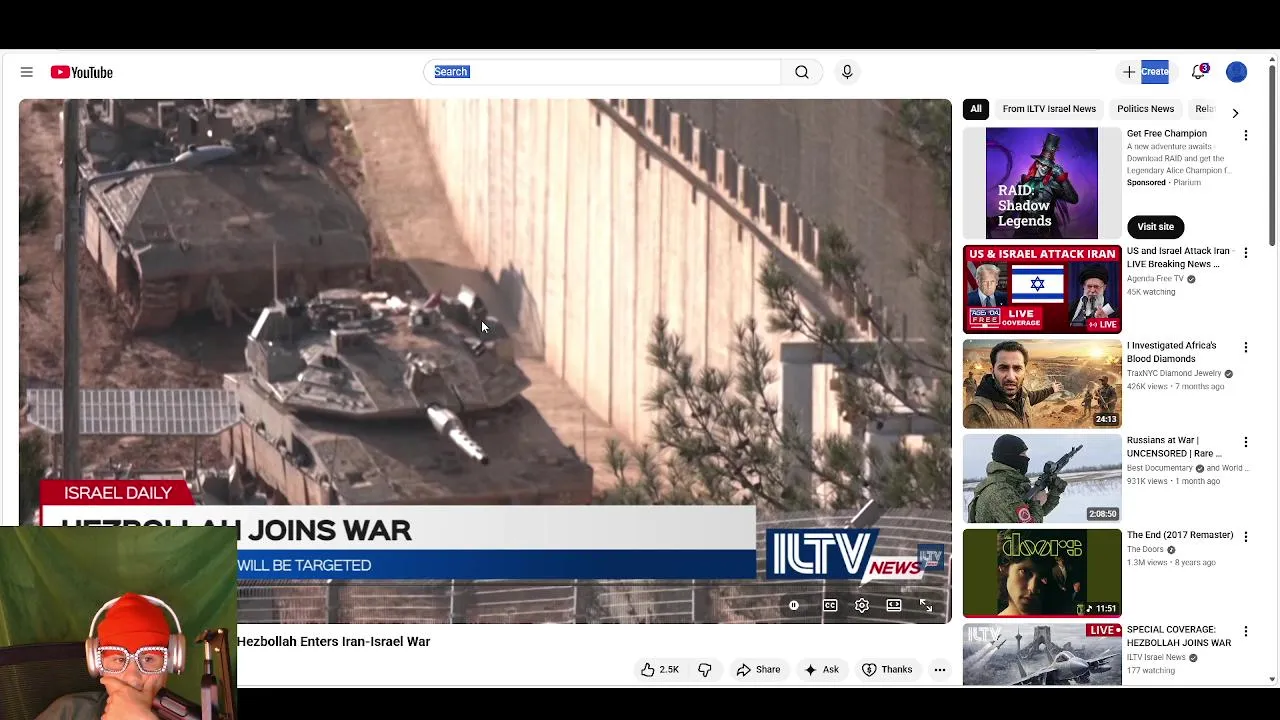The height and width of the screenshot is (720, 1280).
Task: Click the 'Sponsored' label on ad
Action: click(x=1146, y=183)
